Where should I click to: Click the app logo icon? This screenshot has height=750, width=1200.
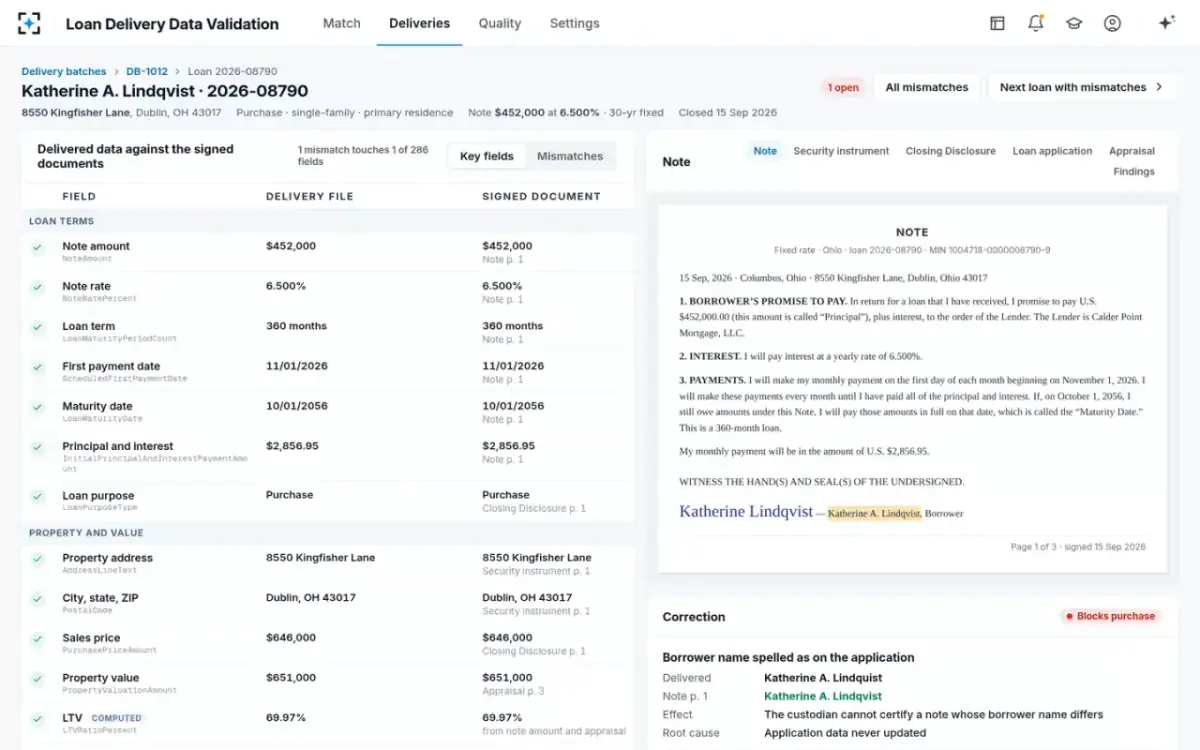pyautogui.click(x=30, y=23)
